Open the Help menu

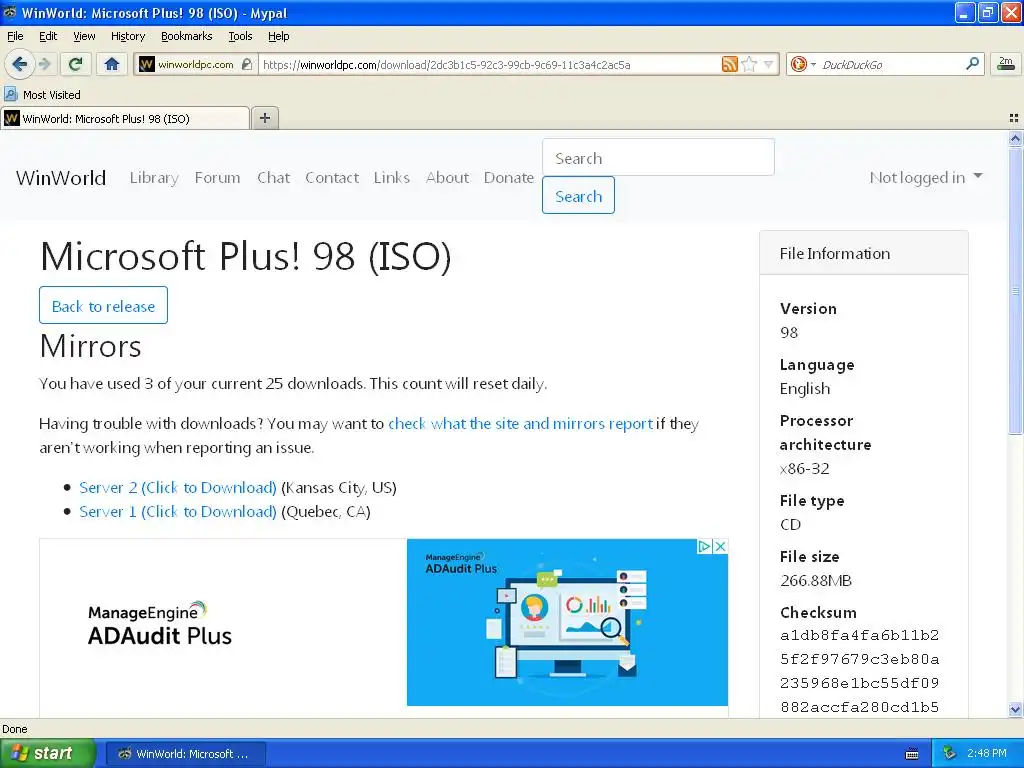pyautogui.click(x=278, y=36)
